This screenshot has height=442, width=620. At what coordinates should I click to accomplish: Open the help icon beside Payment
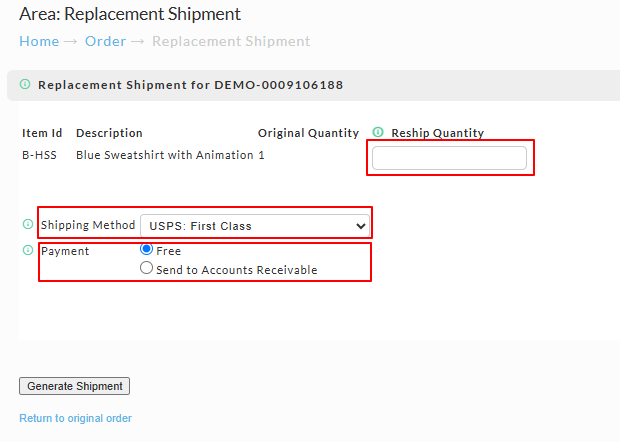(28, 250)
